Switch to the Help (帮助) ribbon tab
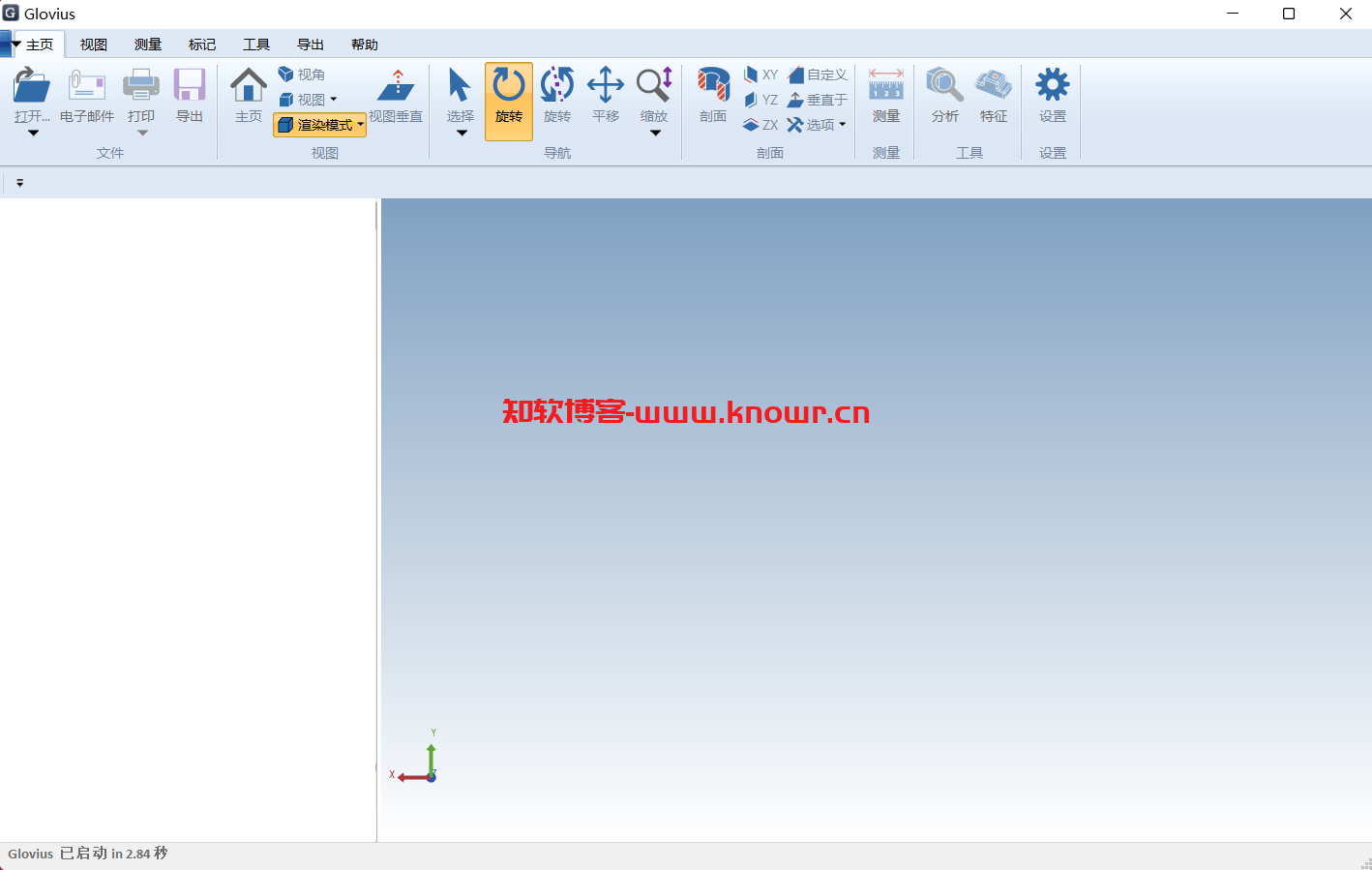The height and width of the screenshot is (870, 1372). (365, 45)
